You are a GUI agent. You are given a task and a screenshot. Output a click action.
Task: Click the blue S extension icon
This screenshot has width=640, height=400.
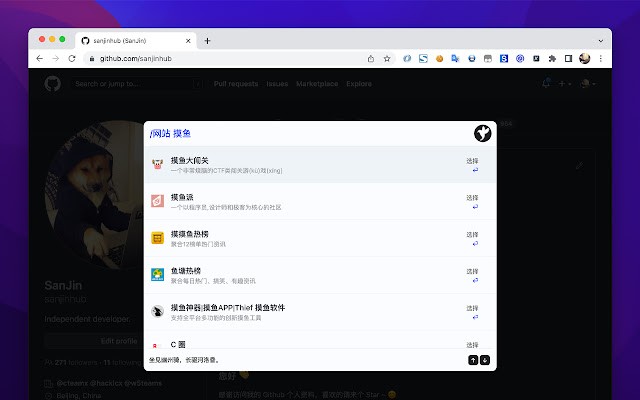pyautogui.click(x=504, y=58)
